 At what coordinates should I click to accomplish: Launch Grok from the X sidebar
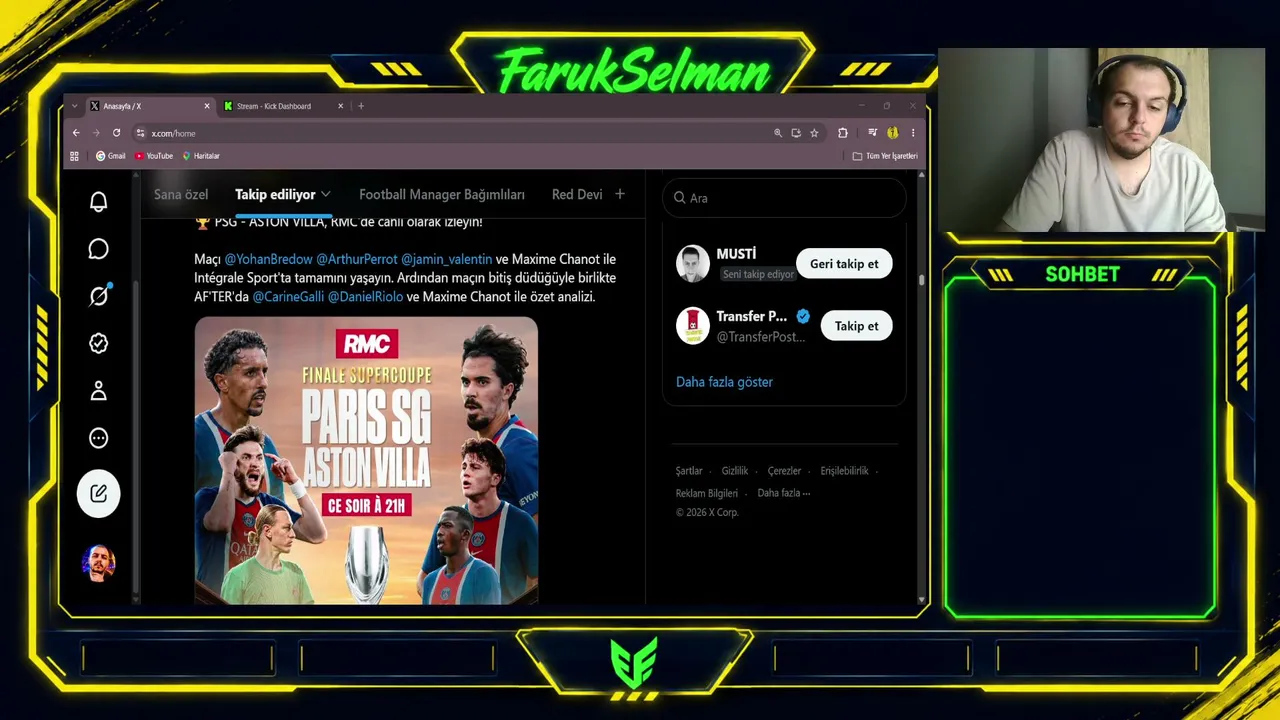tap(98, 296)
